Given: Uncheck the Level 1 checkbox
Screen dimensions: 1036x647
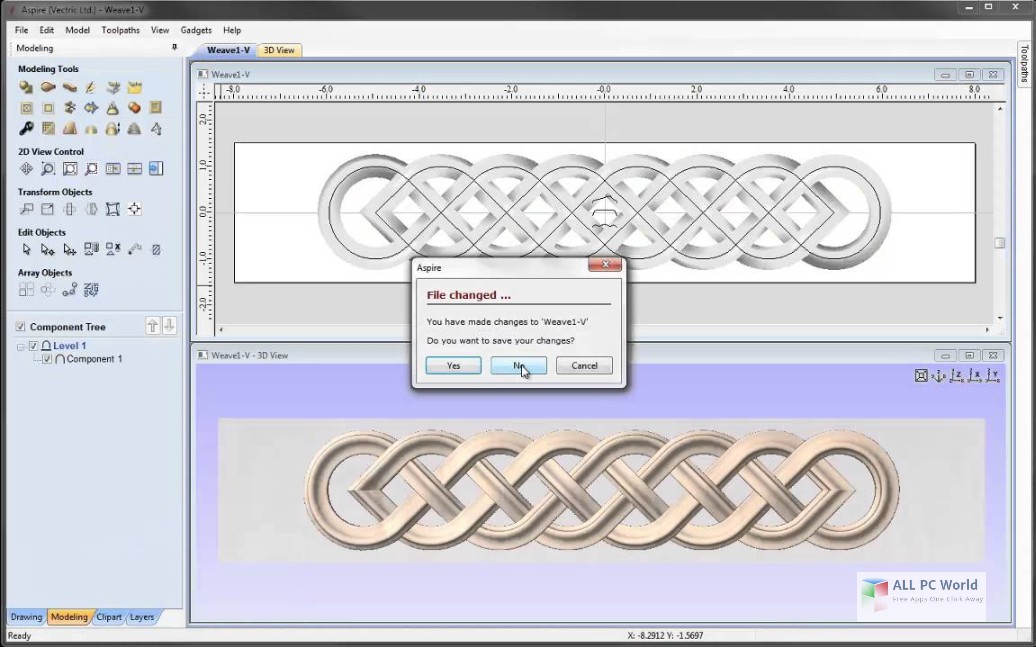Looking at the screenshot, I should point(34,346).
